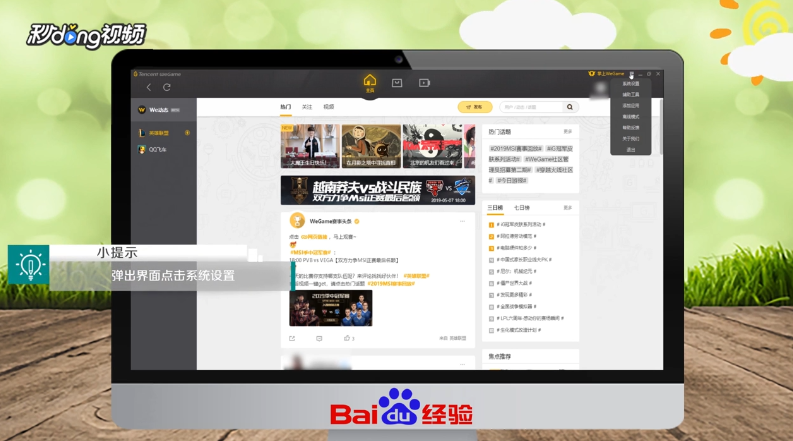793x441 pixels.
Task: Select 添加应用 in the dropdown menu
Action: coord(631,106)
